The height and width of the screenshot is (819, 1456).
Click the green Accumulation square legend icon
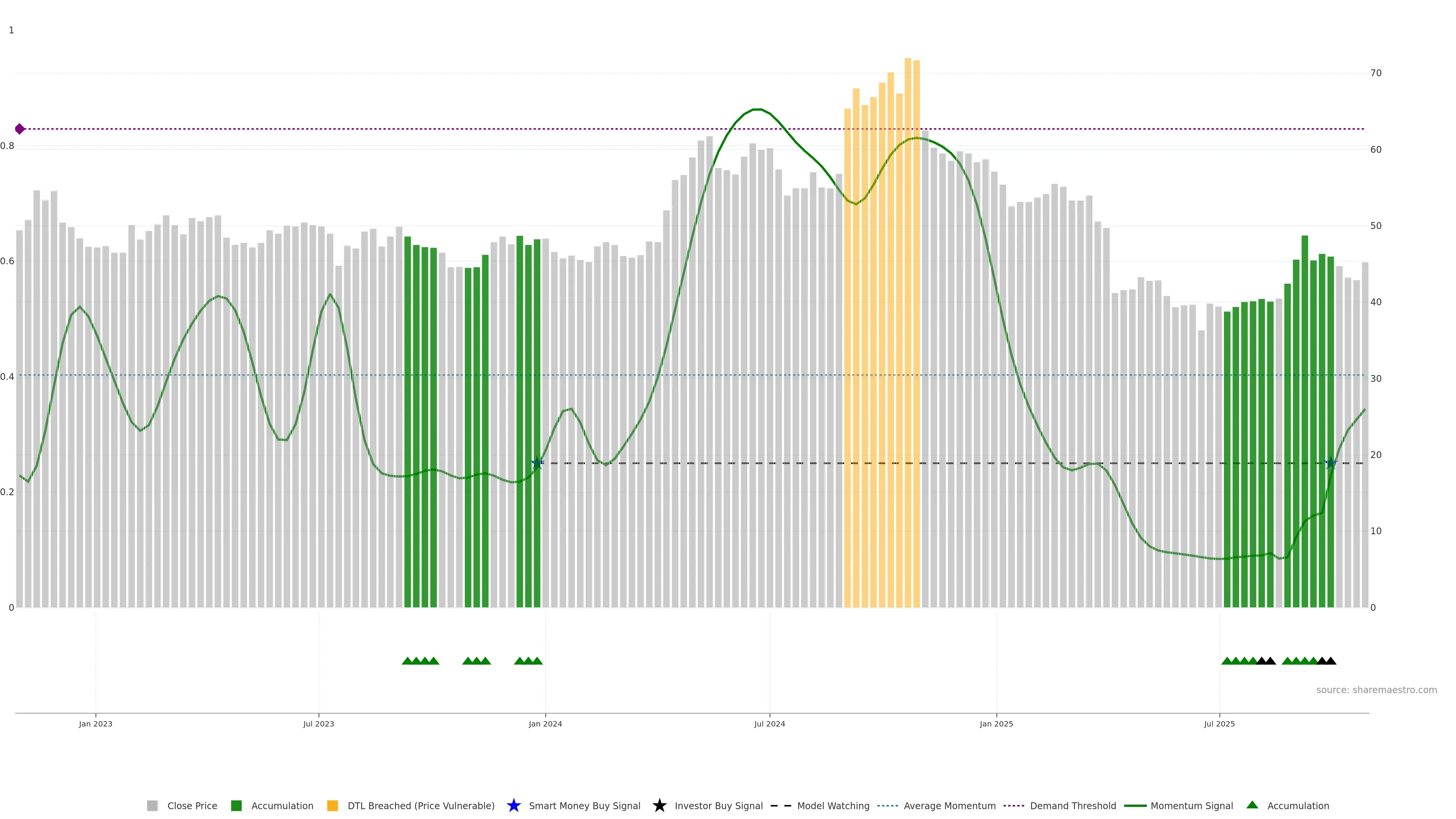[x=236, y=805]
